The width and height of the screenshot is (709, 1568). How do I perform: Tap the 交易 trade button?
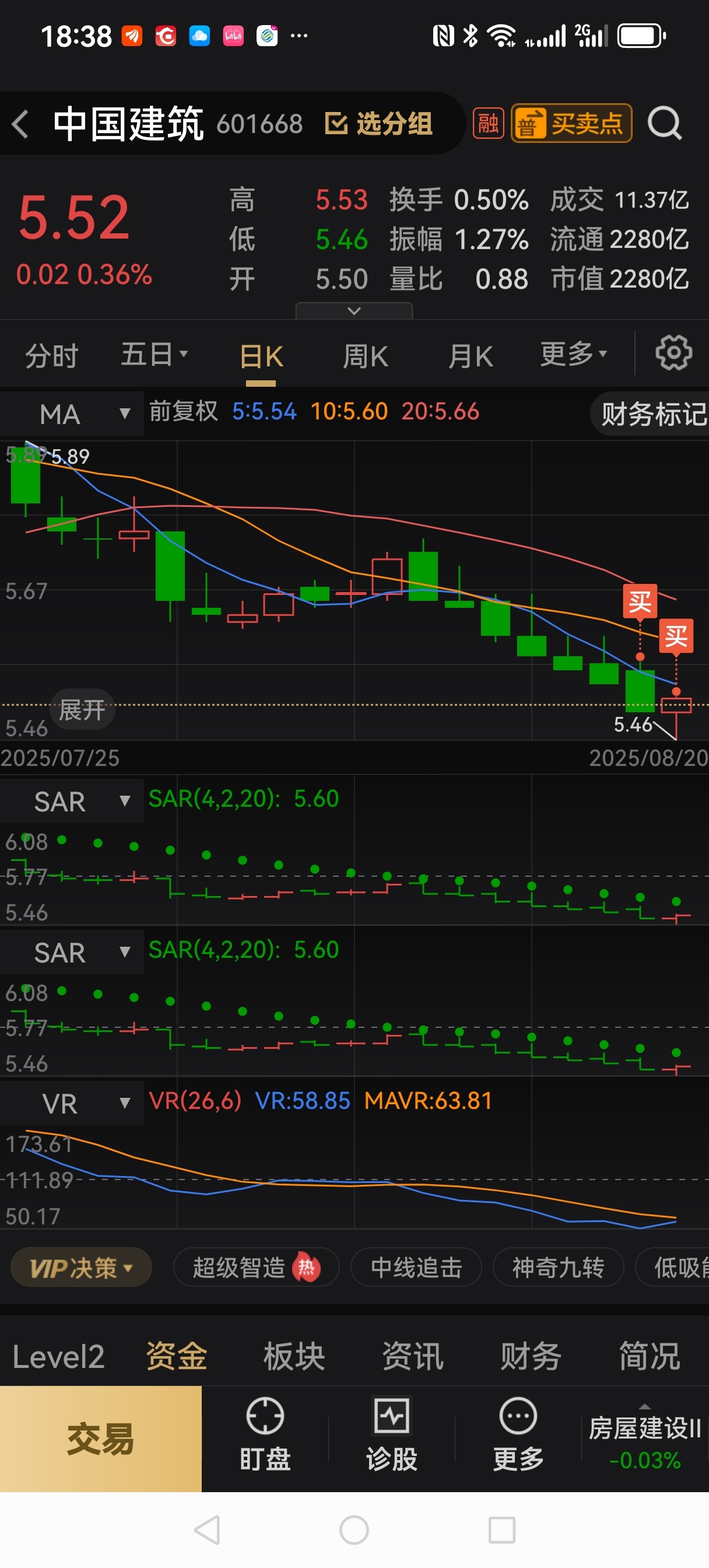point(100,1439)
